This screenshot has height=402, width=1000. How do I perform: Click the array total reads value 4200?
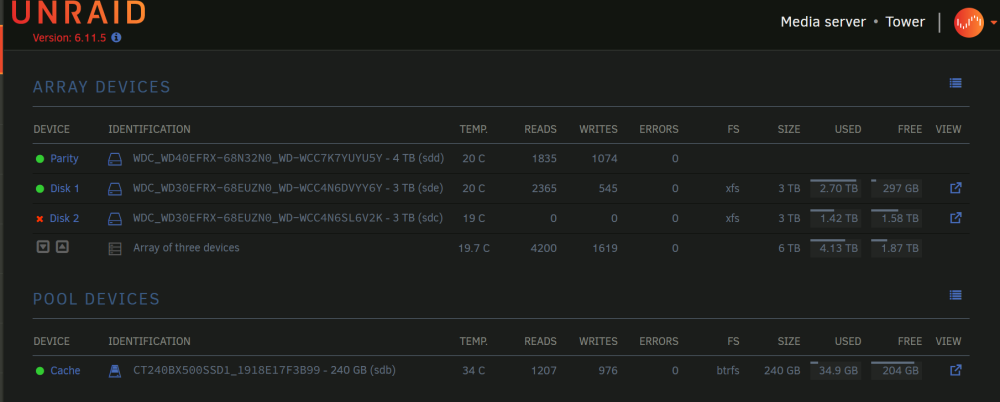tap(544, 249)
